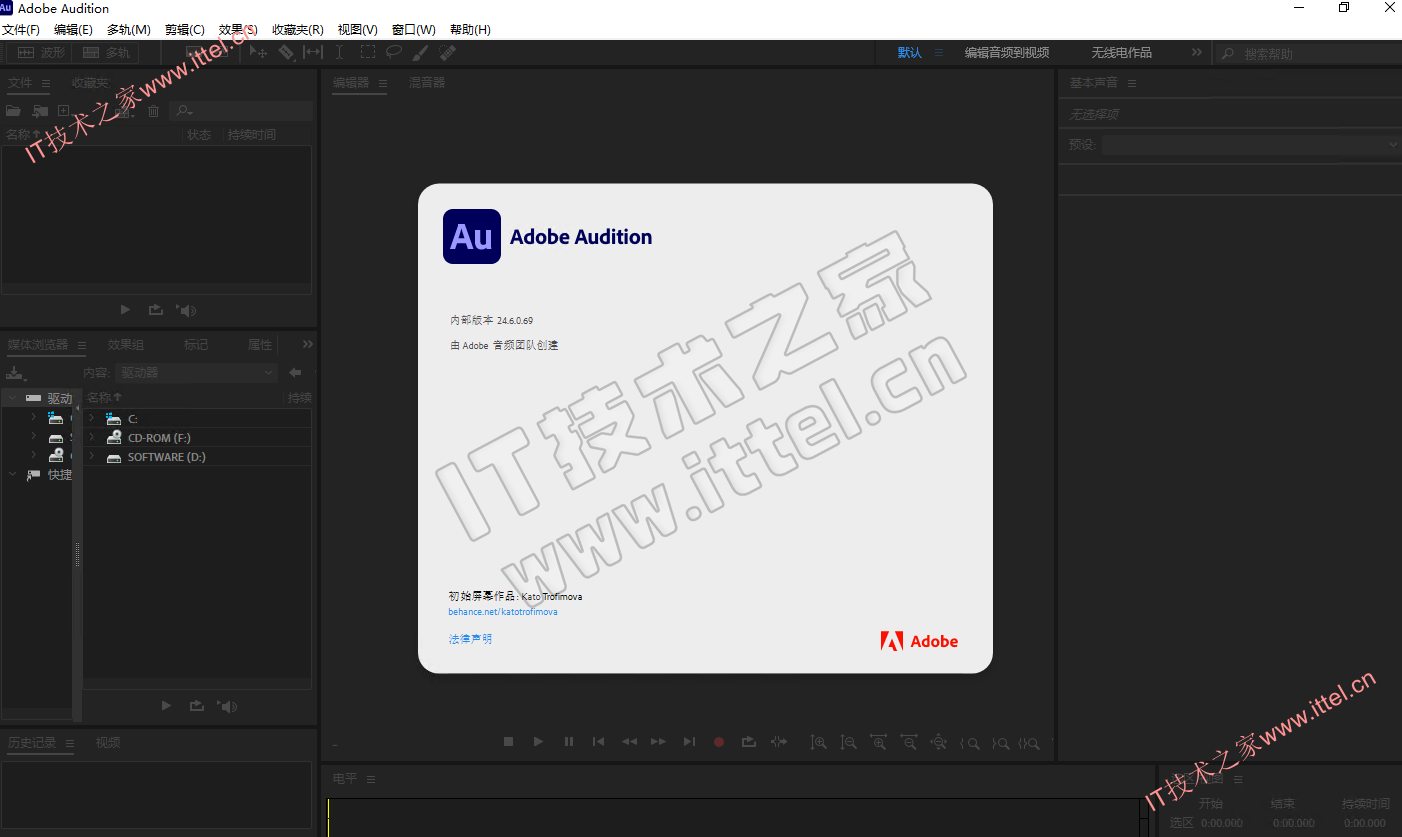This screenshot has height=837, width=1402.
Task: Click the Import File icon in Files panel
Action: (x=40, y=111)
